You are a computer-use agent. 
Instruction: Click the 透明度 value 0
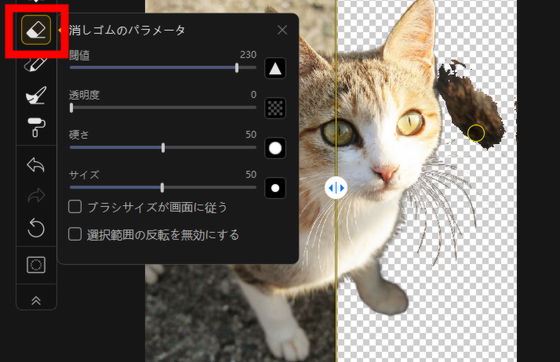(x=253, y=95)
